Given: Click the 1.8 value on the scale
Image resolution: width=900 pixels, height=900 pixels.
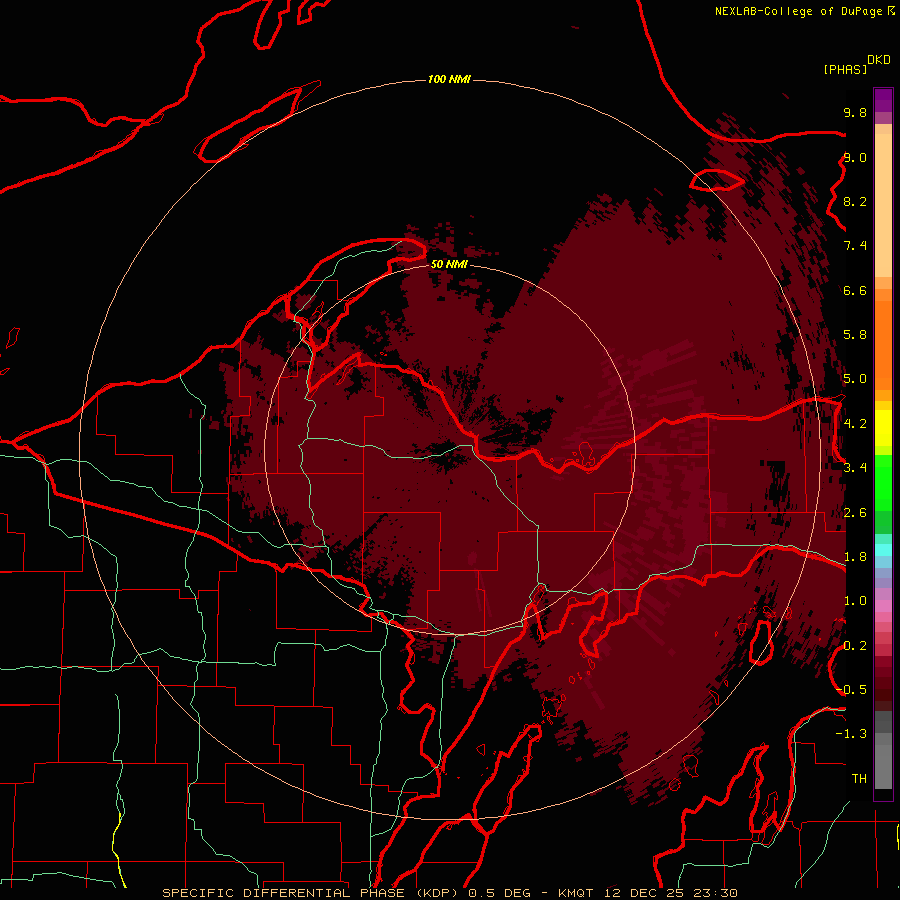Looking at the screenshot, I should pos(855,557).
